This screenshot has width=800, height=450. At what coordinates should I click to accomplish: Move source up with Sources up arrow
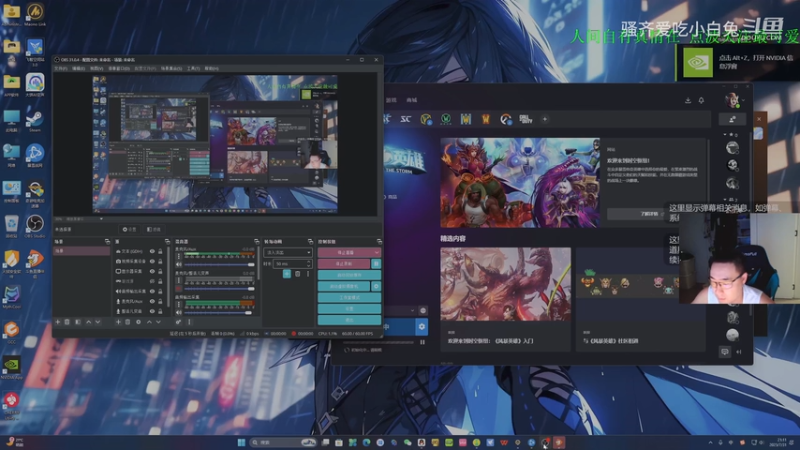click(149, 322)
